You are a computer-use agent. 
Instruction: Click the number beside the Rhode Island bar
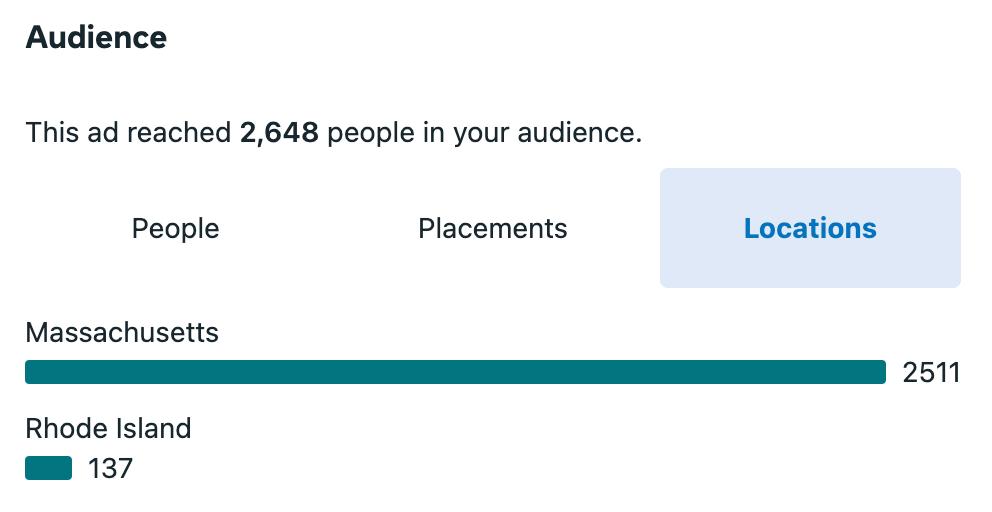click(110, 468)
